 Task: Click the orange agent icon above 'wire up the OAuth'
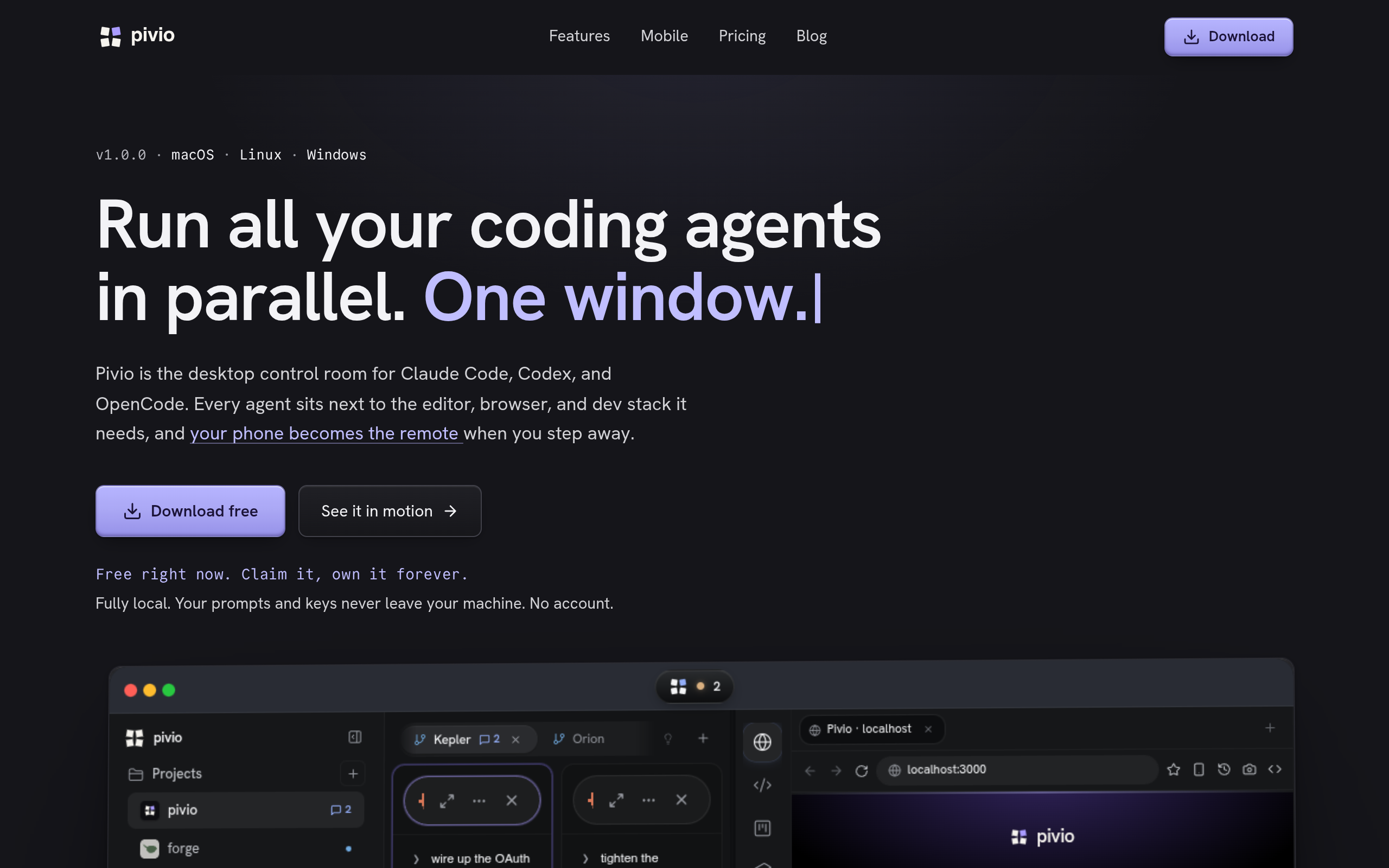421,800
